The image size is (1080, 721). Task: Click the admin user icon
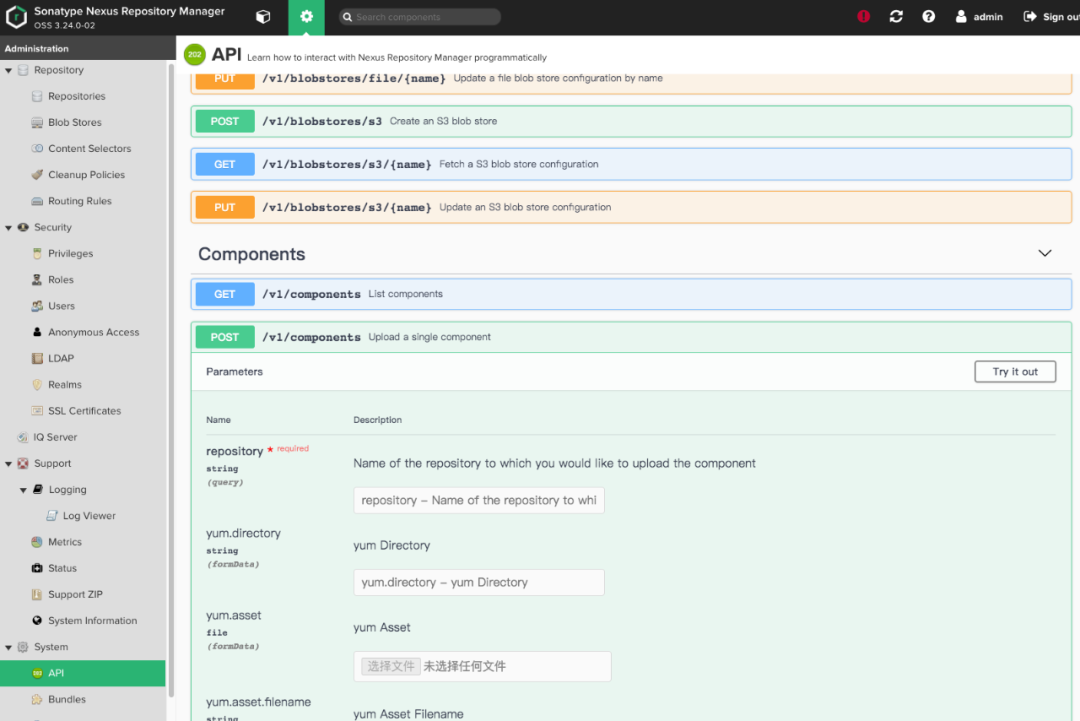point(961,17)
